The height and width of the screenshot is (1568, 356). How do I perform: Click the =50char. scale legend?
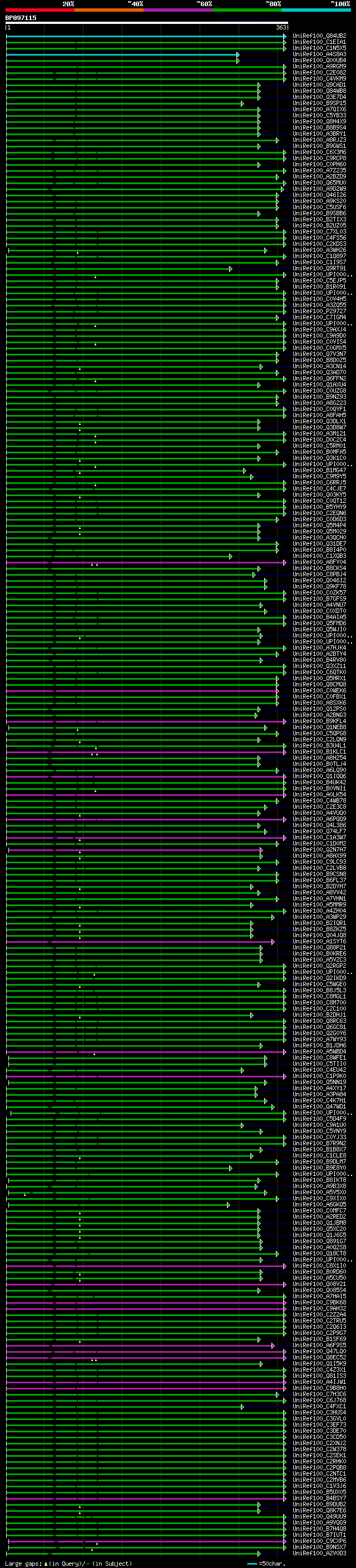pyautogui.click(x=265, y=1564)
